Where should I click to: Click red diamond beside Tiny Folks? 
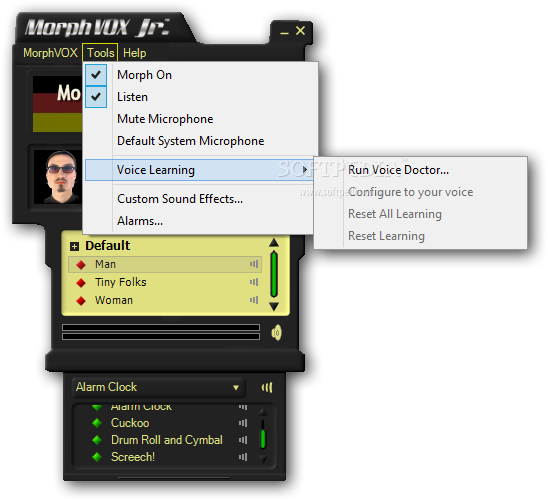(x=81, y=283)
